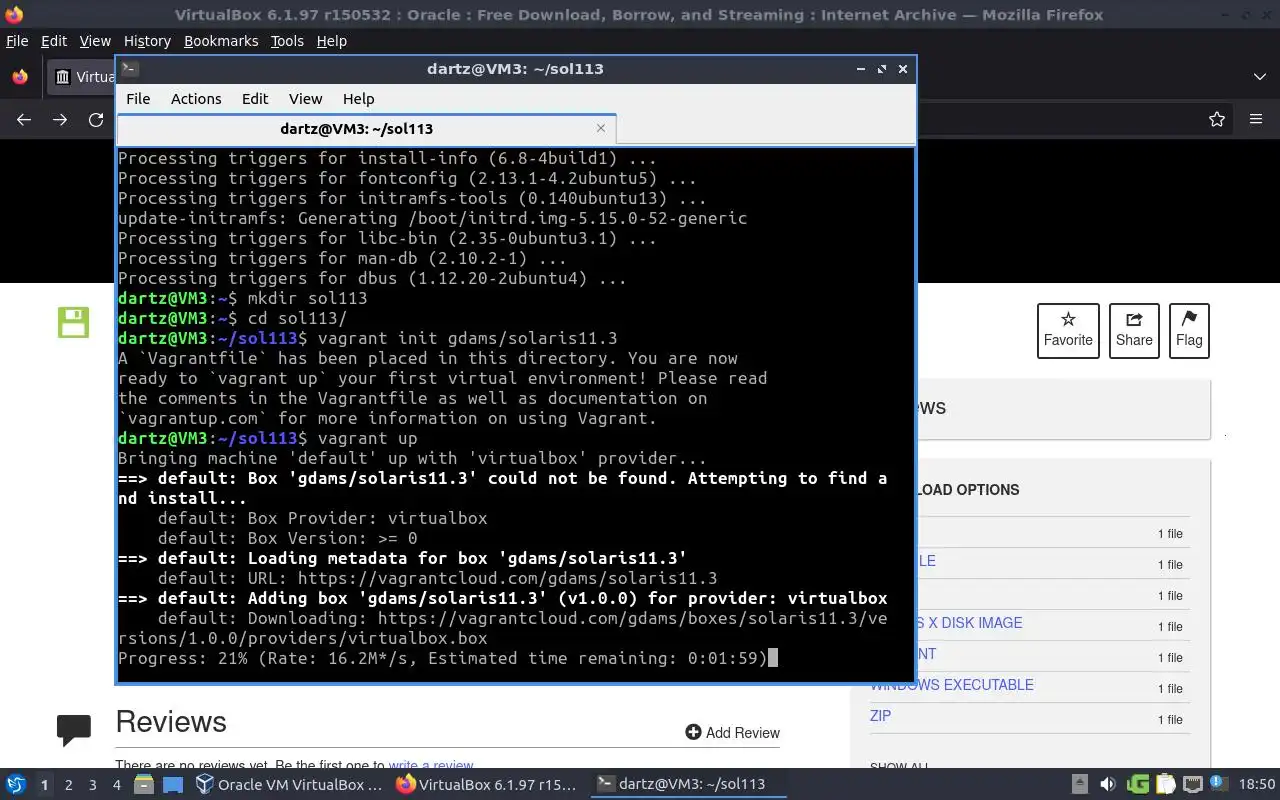Reload the page in Firefox
Screen dimensions: 1280x800
[x=96, y=119]
